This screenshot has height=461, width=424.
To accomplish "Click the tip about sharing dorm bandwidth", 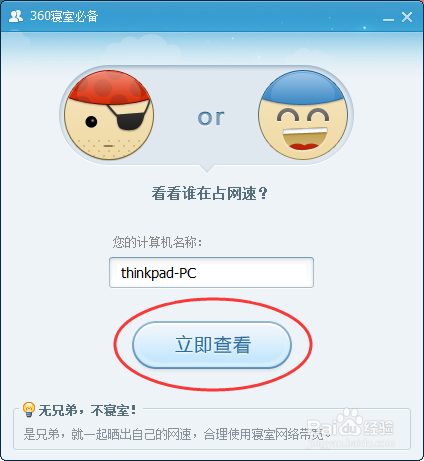I will (177, 434).
